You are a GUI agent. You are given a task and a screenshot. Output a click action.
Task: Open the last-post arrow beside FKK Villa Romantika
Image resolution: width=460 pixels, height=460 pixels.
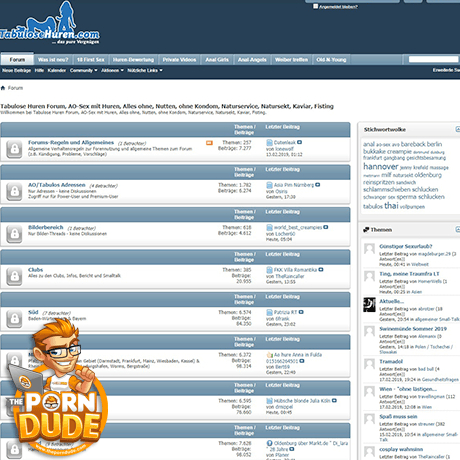point(321,270)
